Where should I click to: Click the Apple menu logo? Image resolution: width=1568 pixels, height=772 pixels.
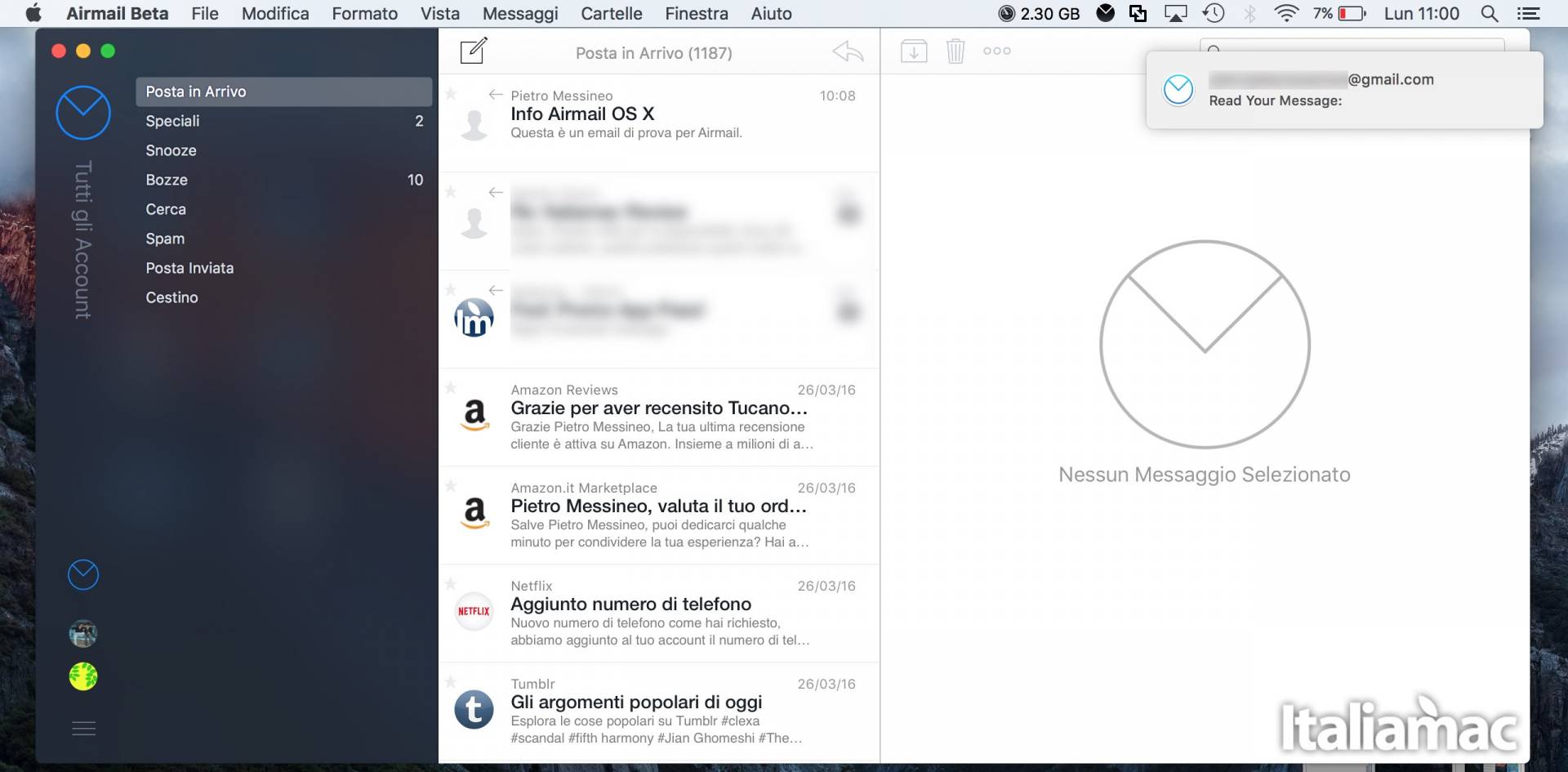click(33, 13)
